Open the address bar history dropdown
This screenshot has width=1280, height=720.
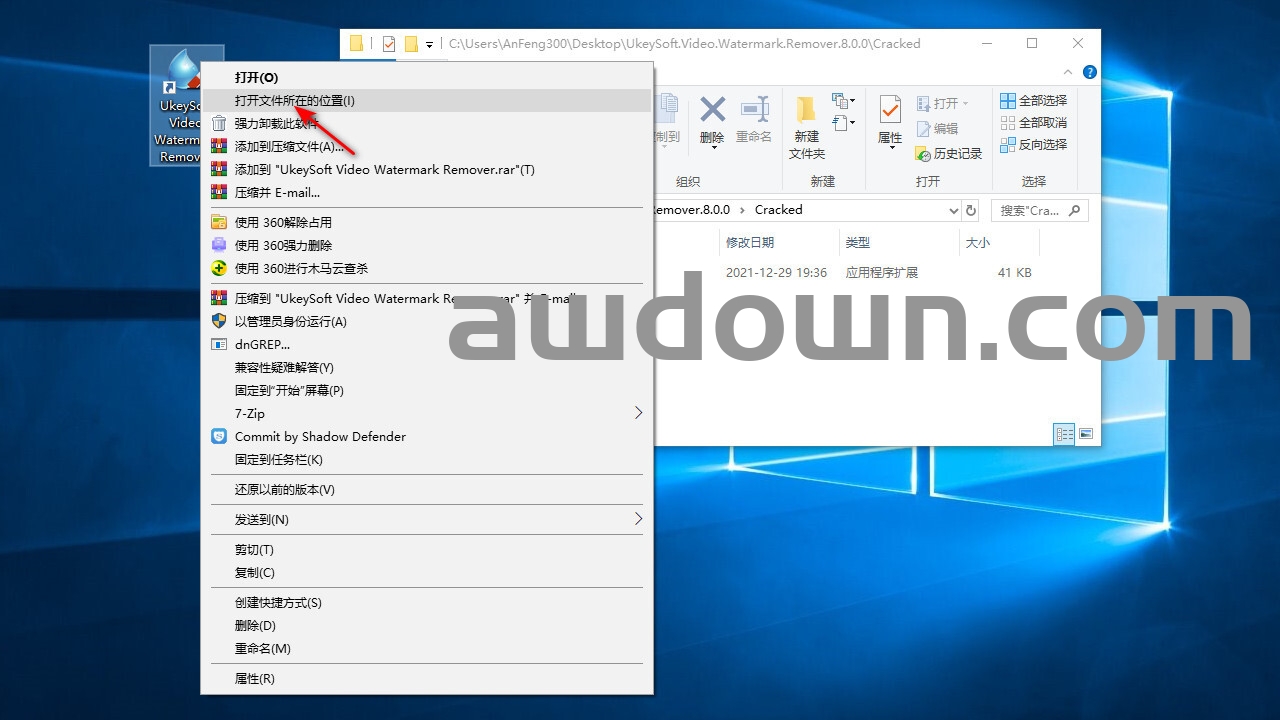(x=953, y=210)
